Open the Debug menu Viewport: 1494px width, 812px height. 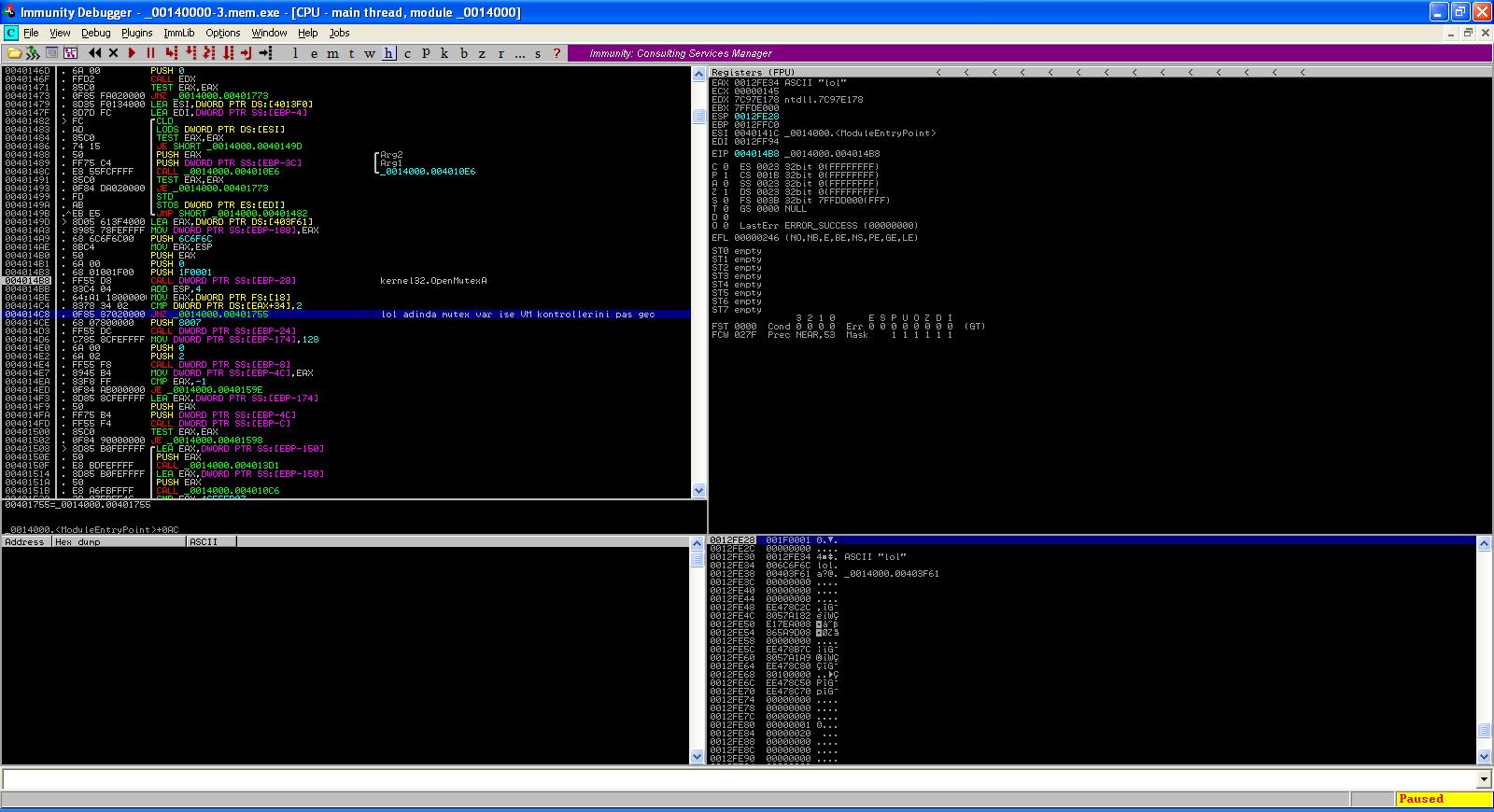[95, 33]
